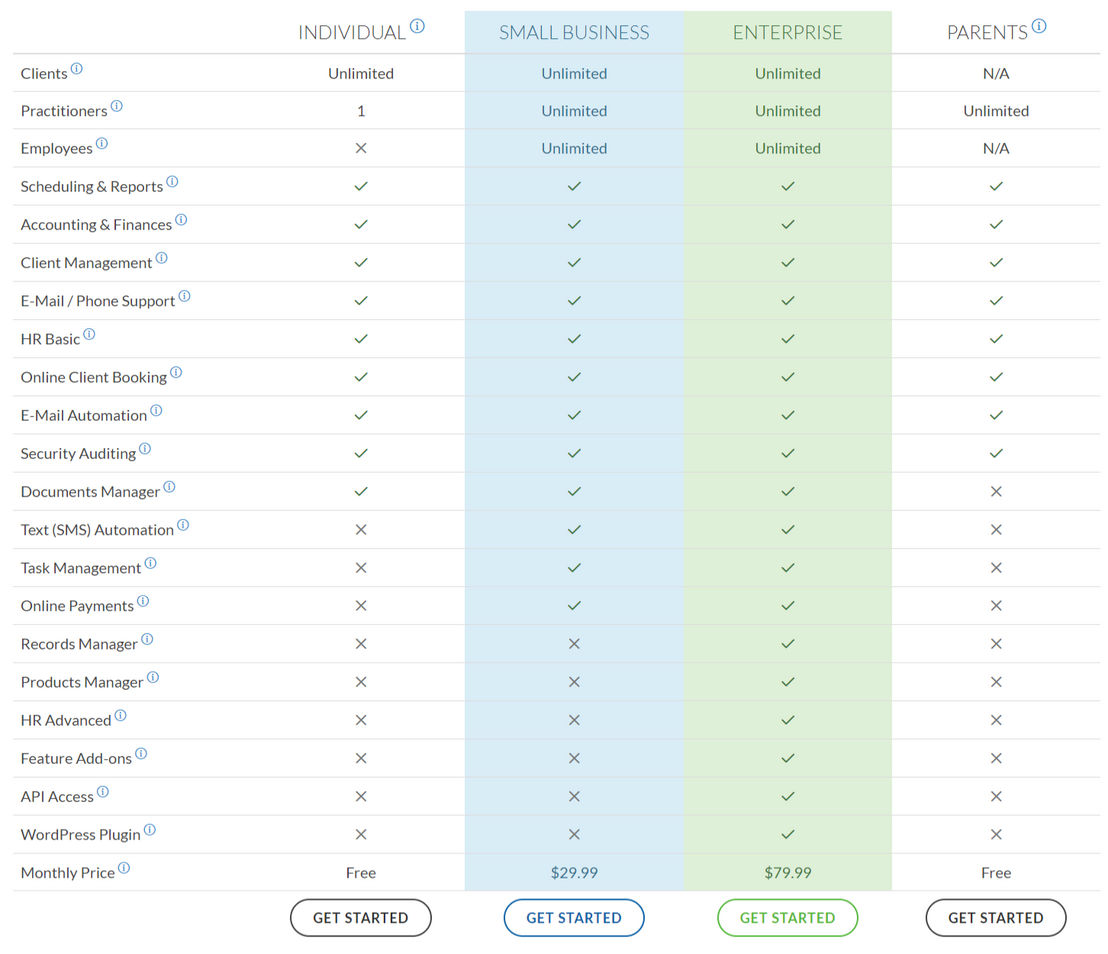Image resolution: width=1108 pixels, height=954 pixels.
Task: Select the PARENTS column heading
Action: [x=987, y=33]
